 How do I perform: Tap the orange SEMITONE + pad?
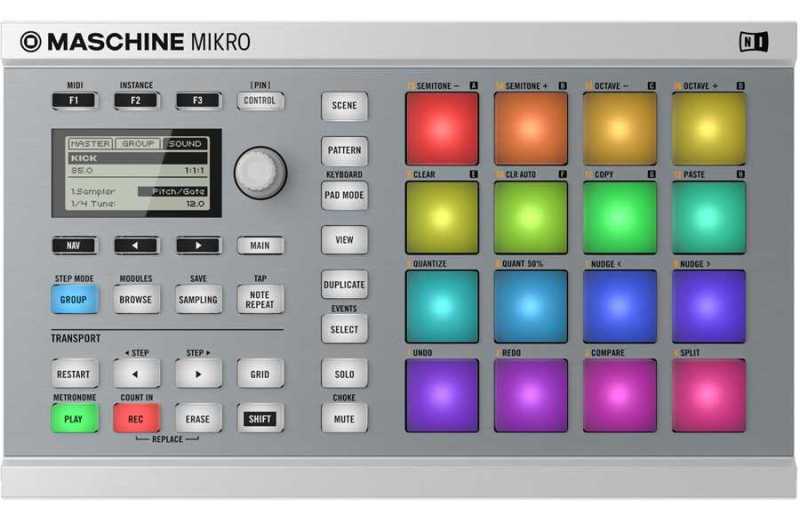(531, 129)
